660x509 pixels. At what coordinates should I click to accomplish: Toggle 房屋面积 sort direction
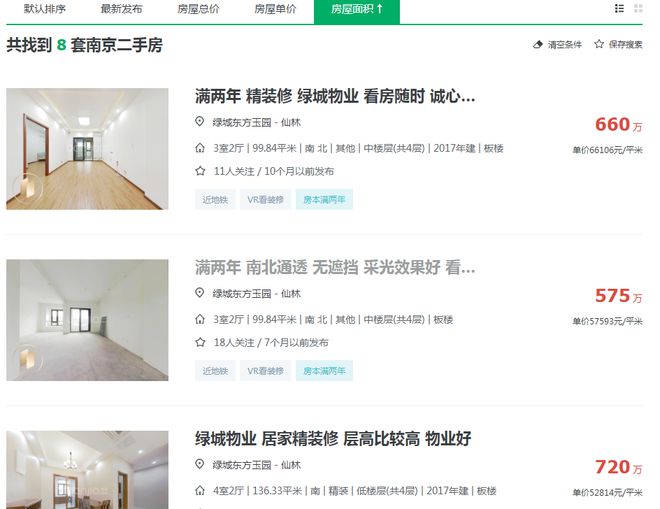[x=357, y=11]
